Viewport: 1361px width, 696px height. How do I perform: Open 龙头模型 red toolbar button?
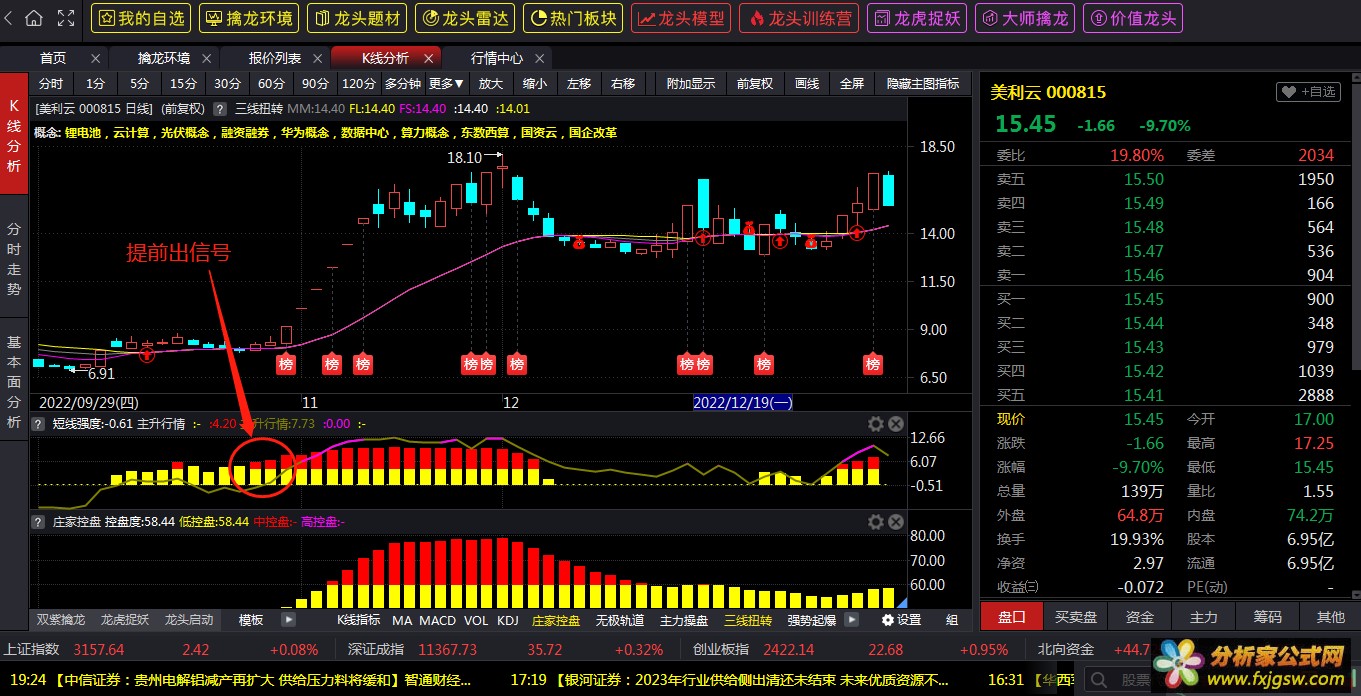click(681, 18)
